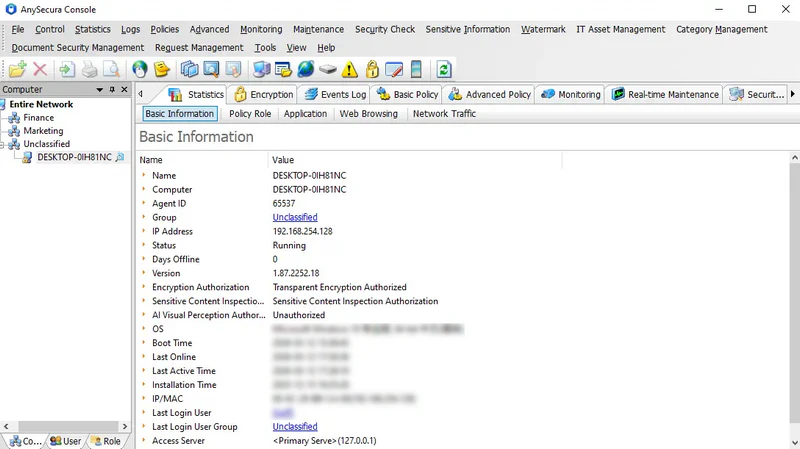Open the Maintenance menu

tap(318, 30)
